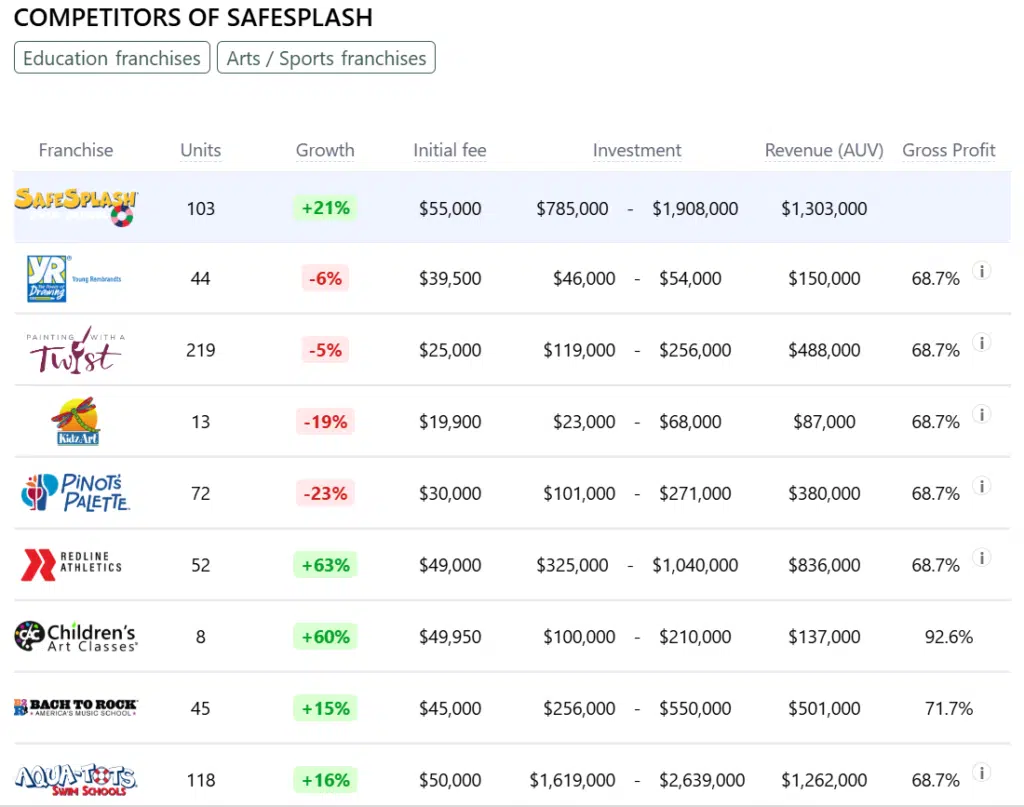Click the $488,000 revenue value
1024x807 pixels.
click(824, 351)
